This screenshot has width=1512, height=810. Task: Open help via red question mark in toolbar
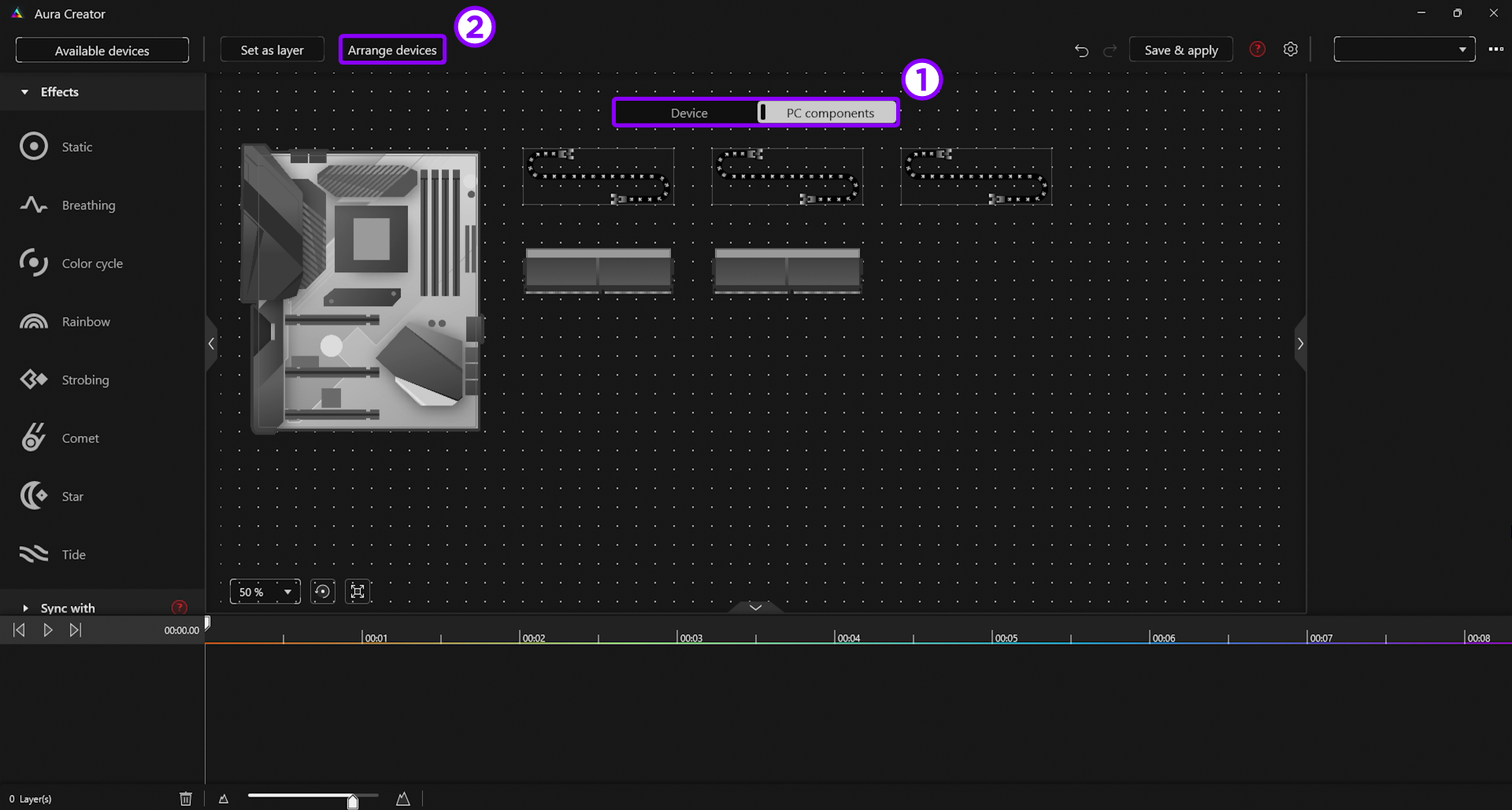(x=1258, y=50)
